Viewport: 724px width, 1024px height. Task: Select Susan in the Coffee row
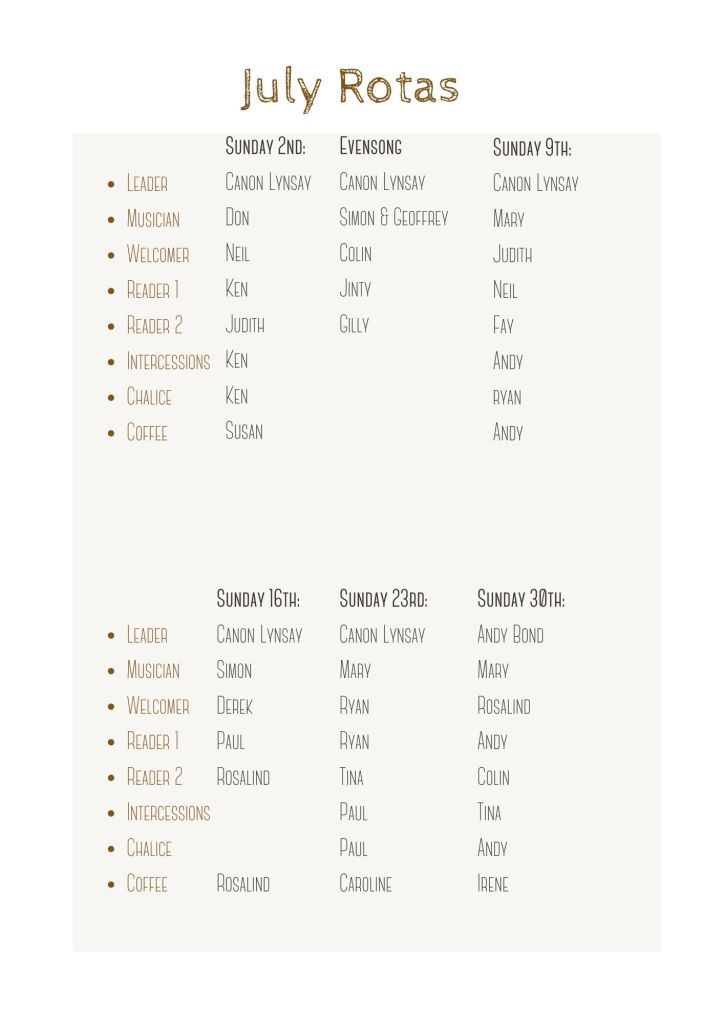tap(244, 432)
